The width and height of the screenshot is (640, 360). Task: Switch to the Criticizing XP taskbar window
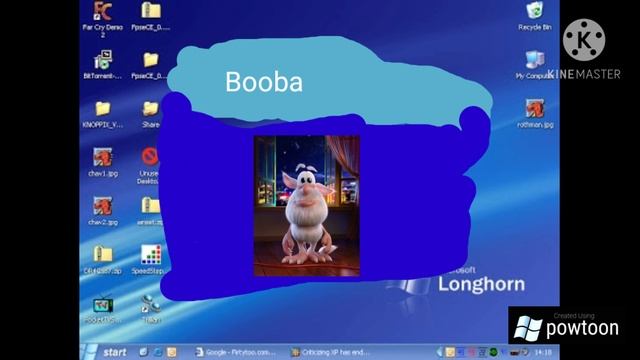[330, 352]
